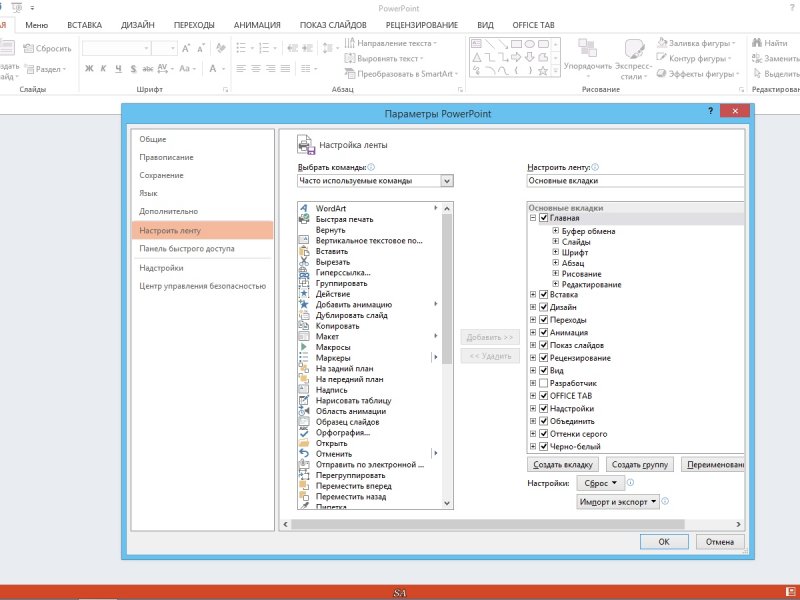
Task: Click the font name input box
Action: point(116,48)
